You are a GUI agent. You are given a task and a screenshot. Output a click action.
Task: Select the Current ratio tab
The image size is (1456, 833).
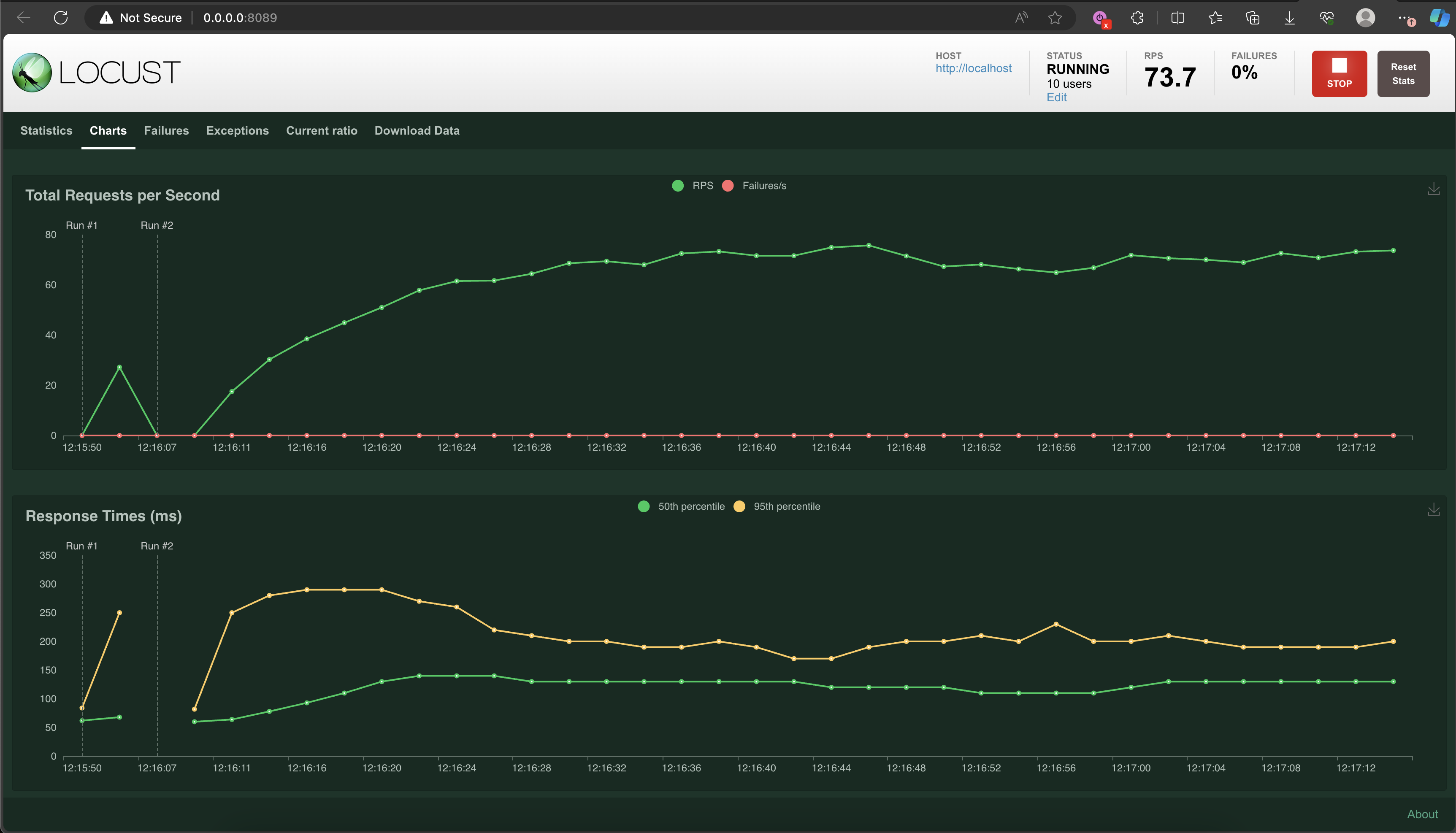pos(322,131)
